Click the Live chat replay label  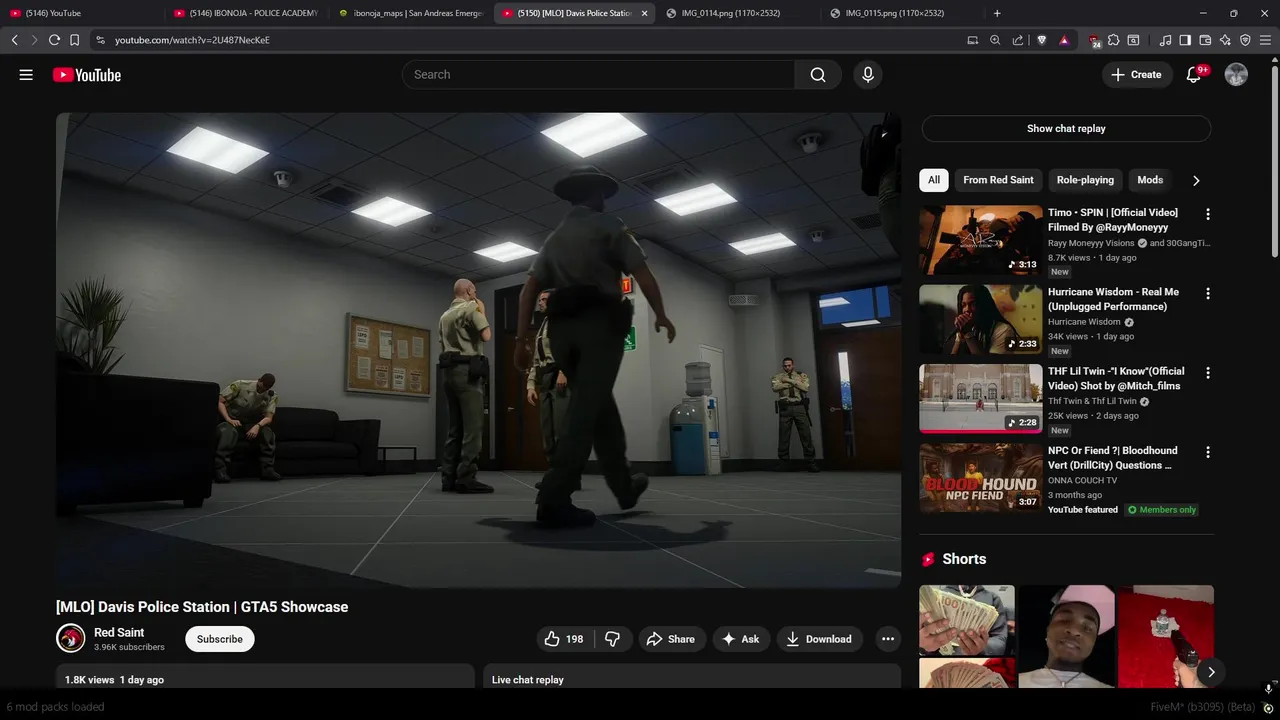(528, 680)
